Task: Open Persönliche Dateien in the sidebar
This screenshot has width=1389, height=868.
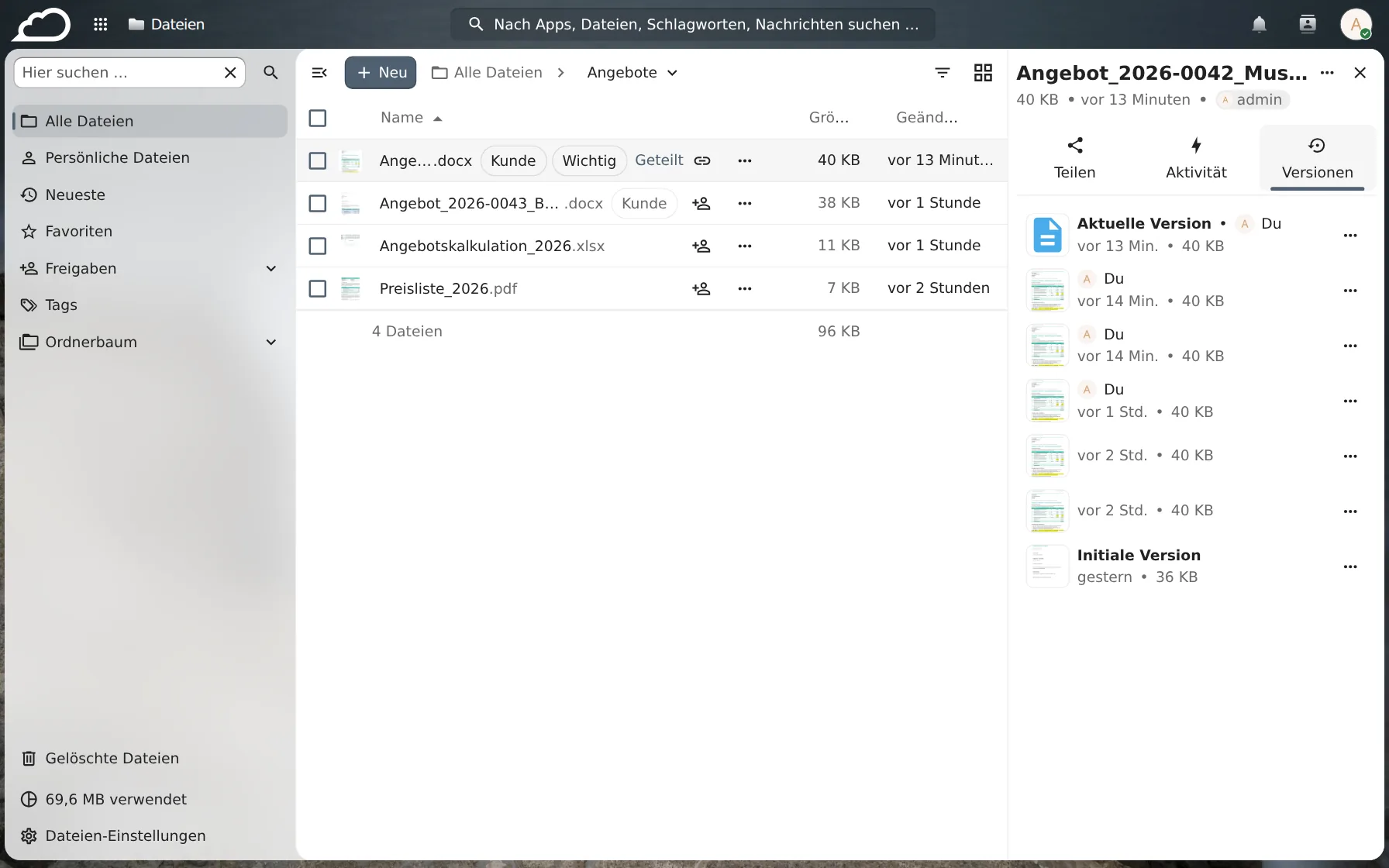Action: click(150, 157)
